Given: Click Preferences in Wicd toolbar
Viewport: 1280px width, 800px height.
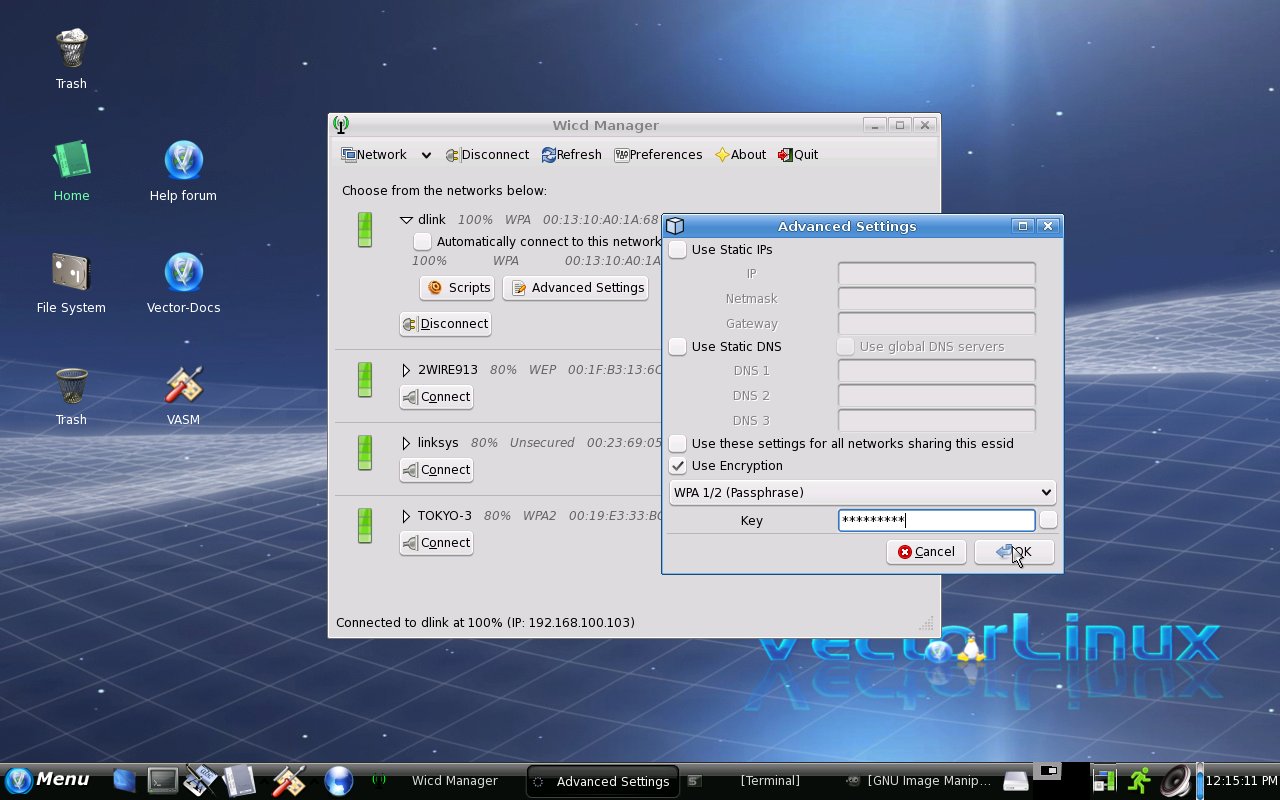Looking at the screenshot, I should 658,155.
